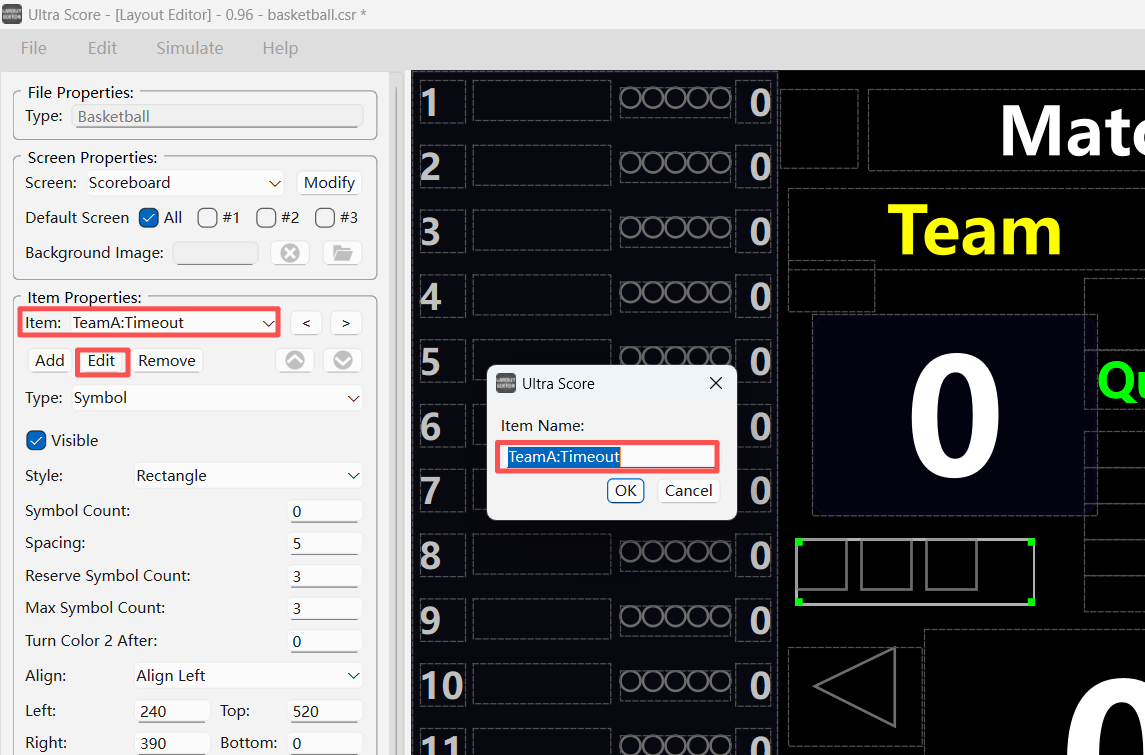The width and height of the screenshot is (1145, 755).
Task: Select the triangle arrow symbol on canvas
Action: pyautogui.click(x=855, y=687)
